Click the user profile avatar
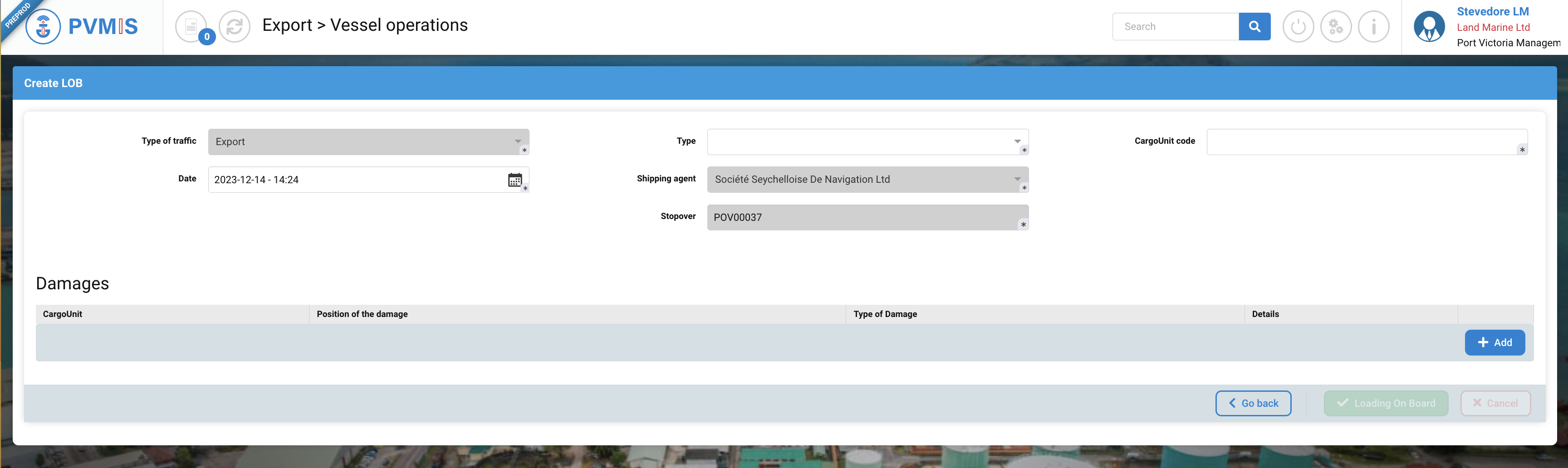This screenshot has height=468, width=1568. point(1429,27)
